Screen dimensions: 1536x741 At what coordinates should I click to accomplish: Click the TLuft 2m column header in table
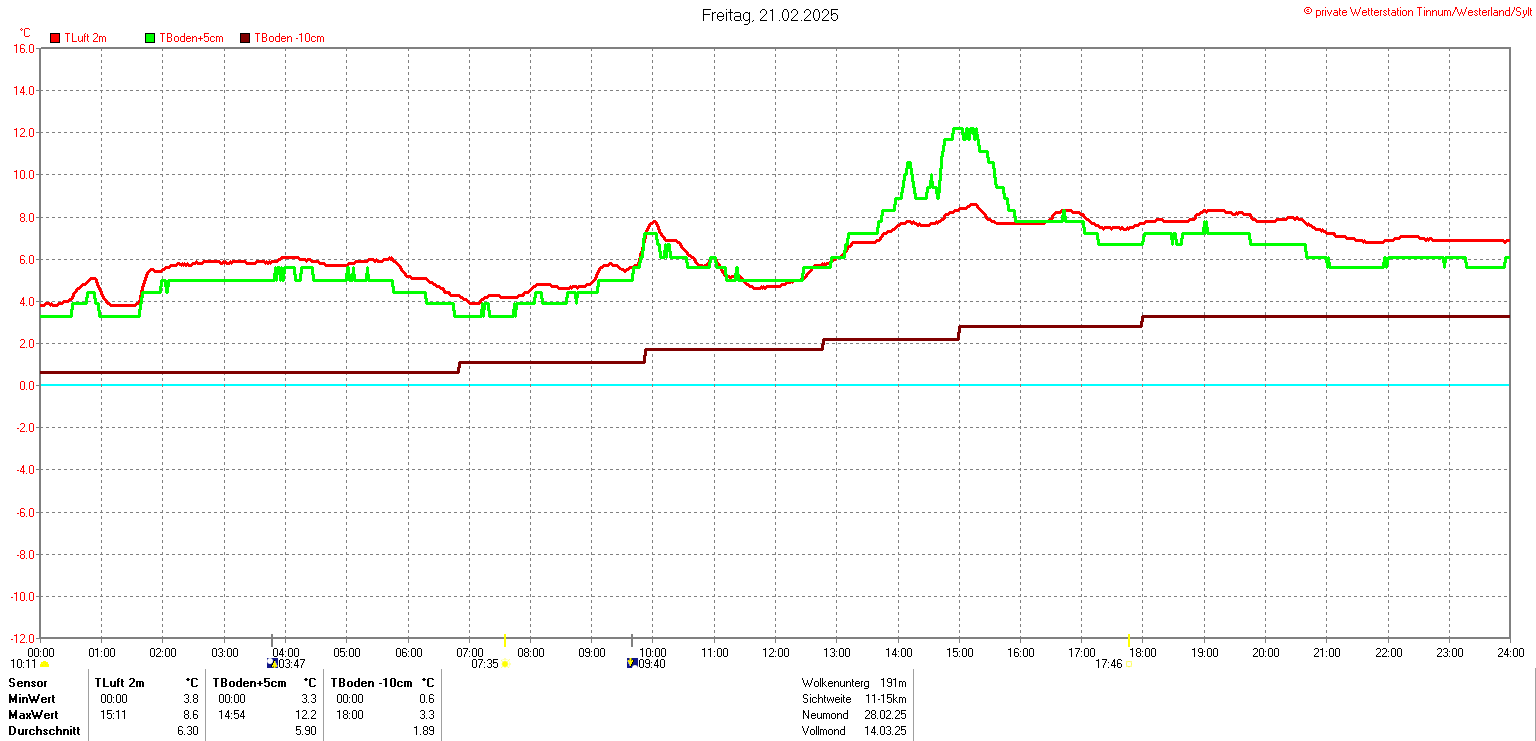point(119,683)
